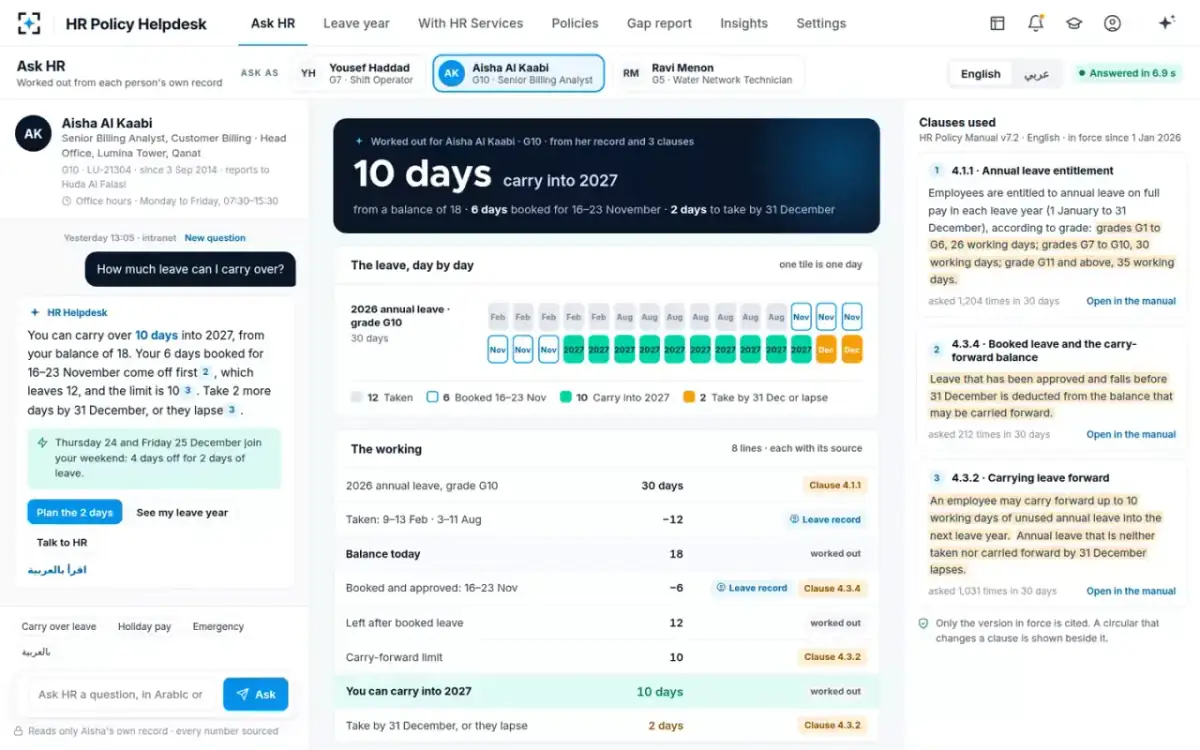Click the shield icon beside version note

coord(923,623)
